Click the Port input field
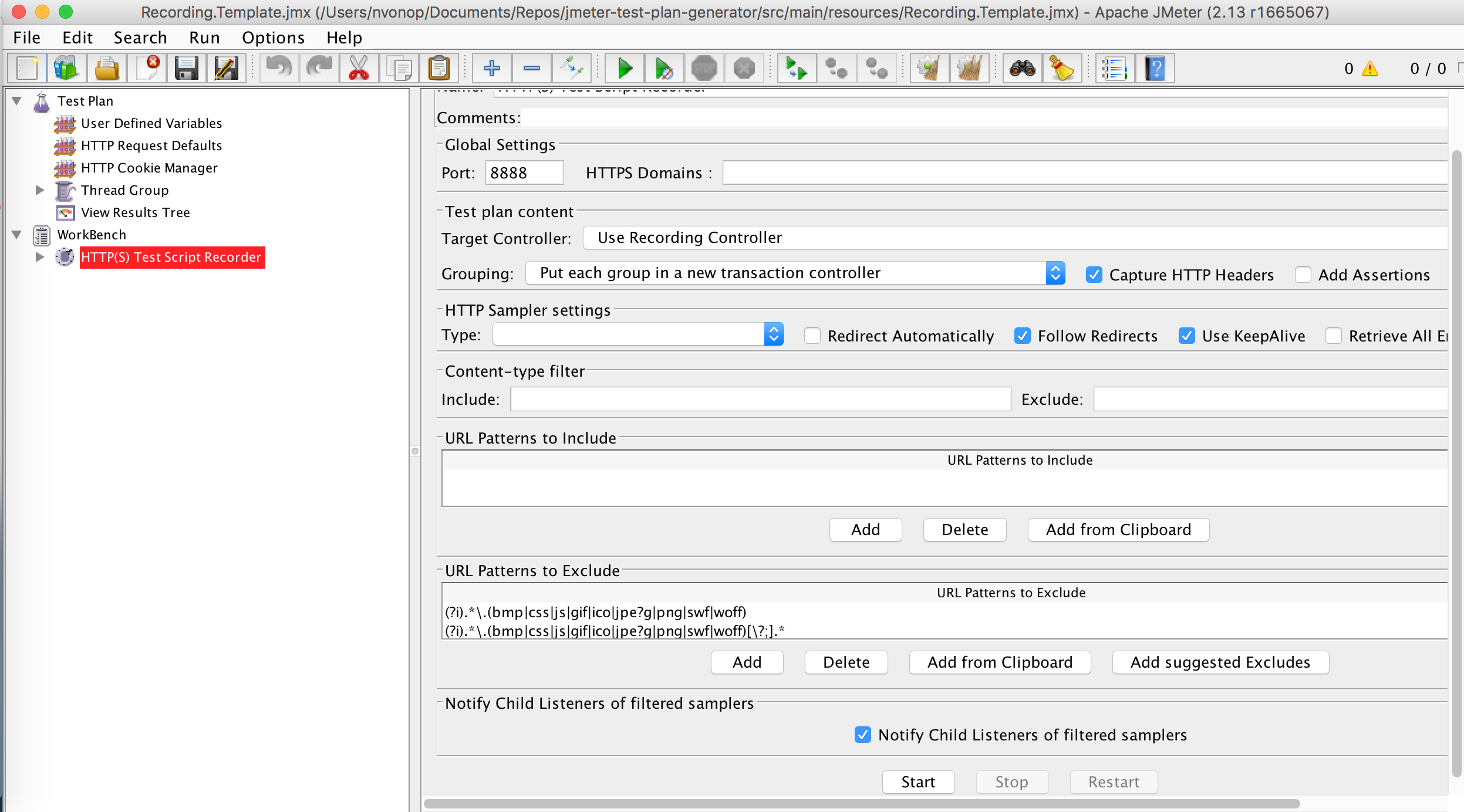This screenshot has width=1464, height=812. point(524,173)
